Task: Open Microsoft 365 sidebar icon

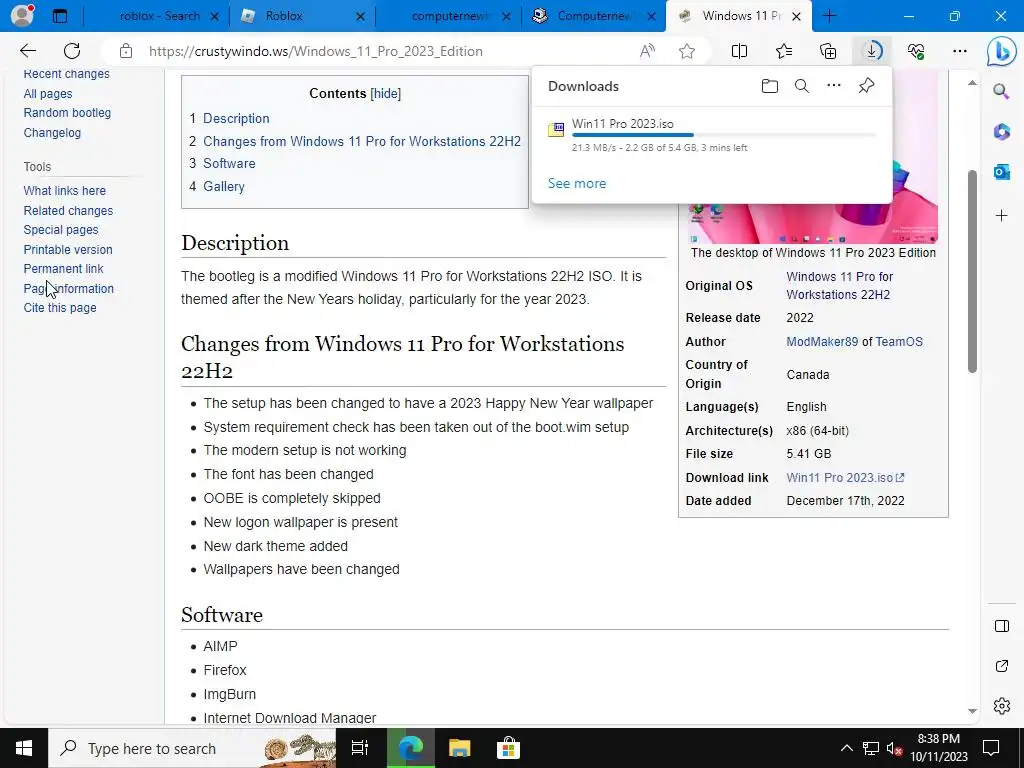Action: 1001,132
